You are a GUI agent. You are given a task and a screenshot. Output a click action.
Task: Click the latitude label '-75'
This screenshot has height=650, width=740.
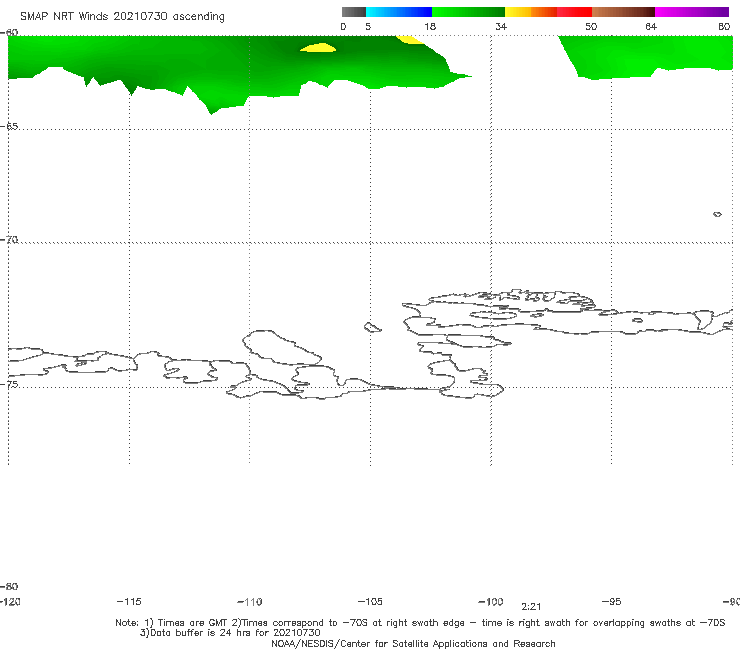click(9, 384)
